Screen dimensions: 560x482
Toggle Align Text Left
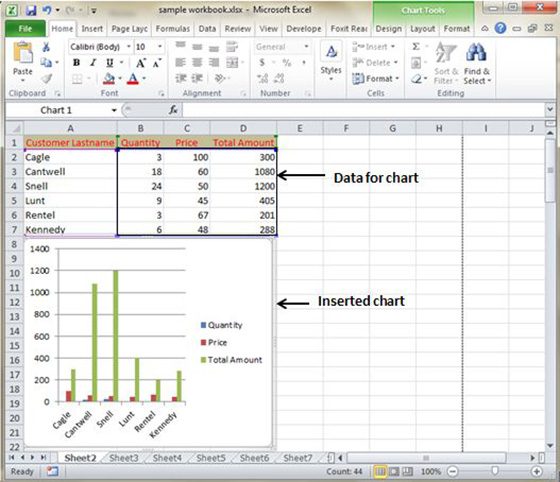tap(180, 63)
